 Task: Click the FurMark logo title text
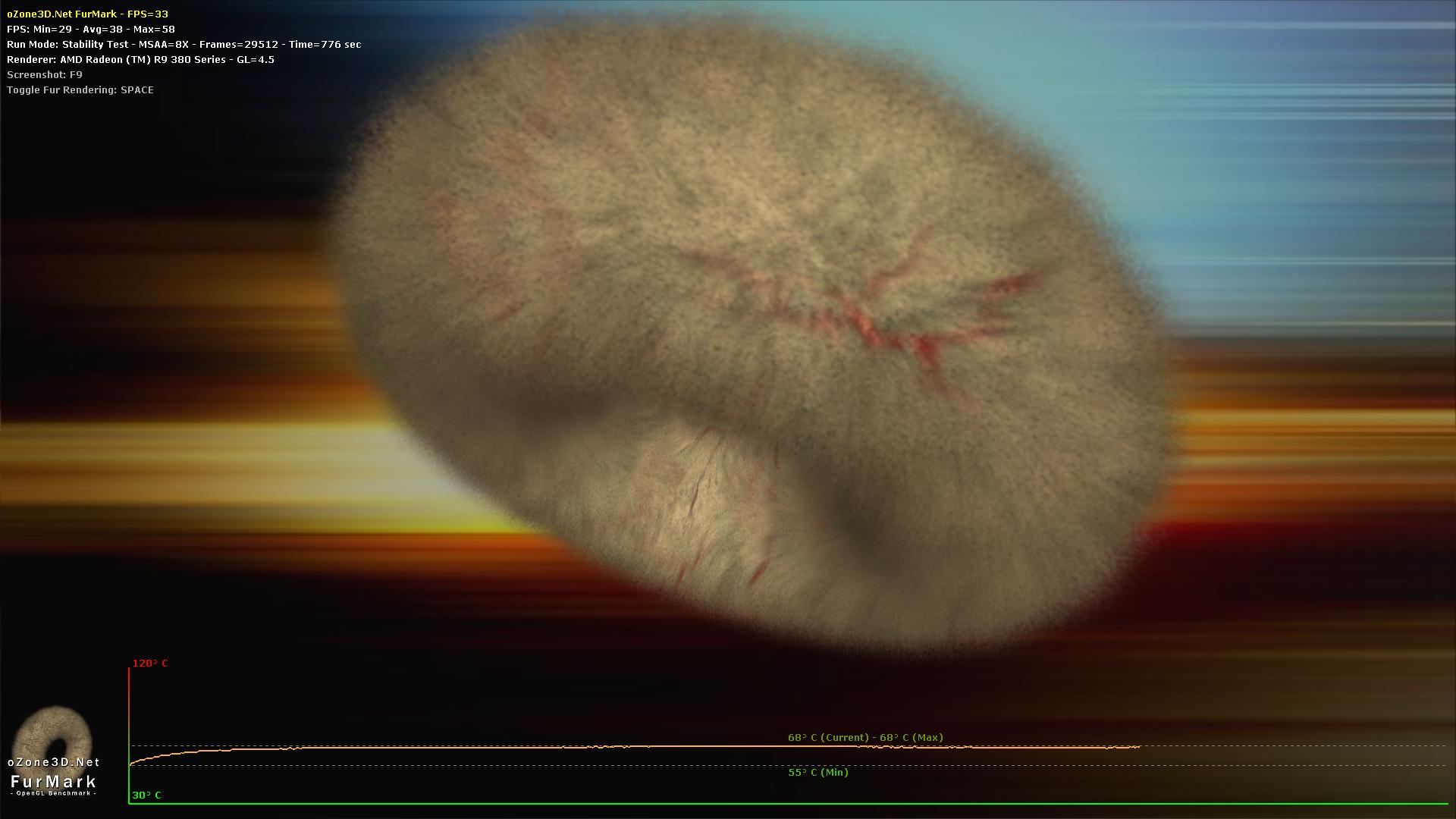[x=54, y=781]
